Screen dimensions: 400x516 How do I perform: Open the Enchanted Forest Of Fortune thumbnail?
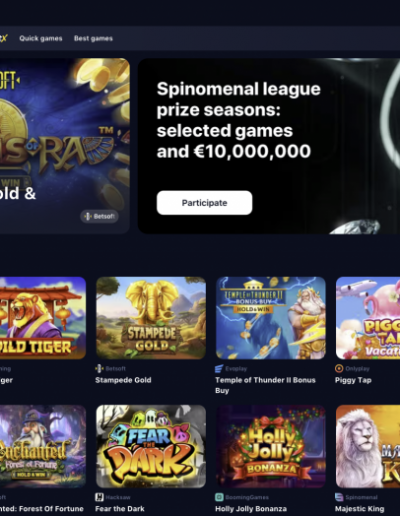click(x=43, y=446)
